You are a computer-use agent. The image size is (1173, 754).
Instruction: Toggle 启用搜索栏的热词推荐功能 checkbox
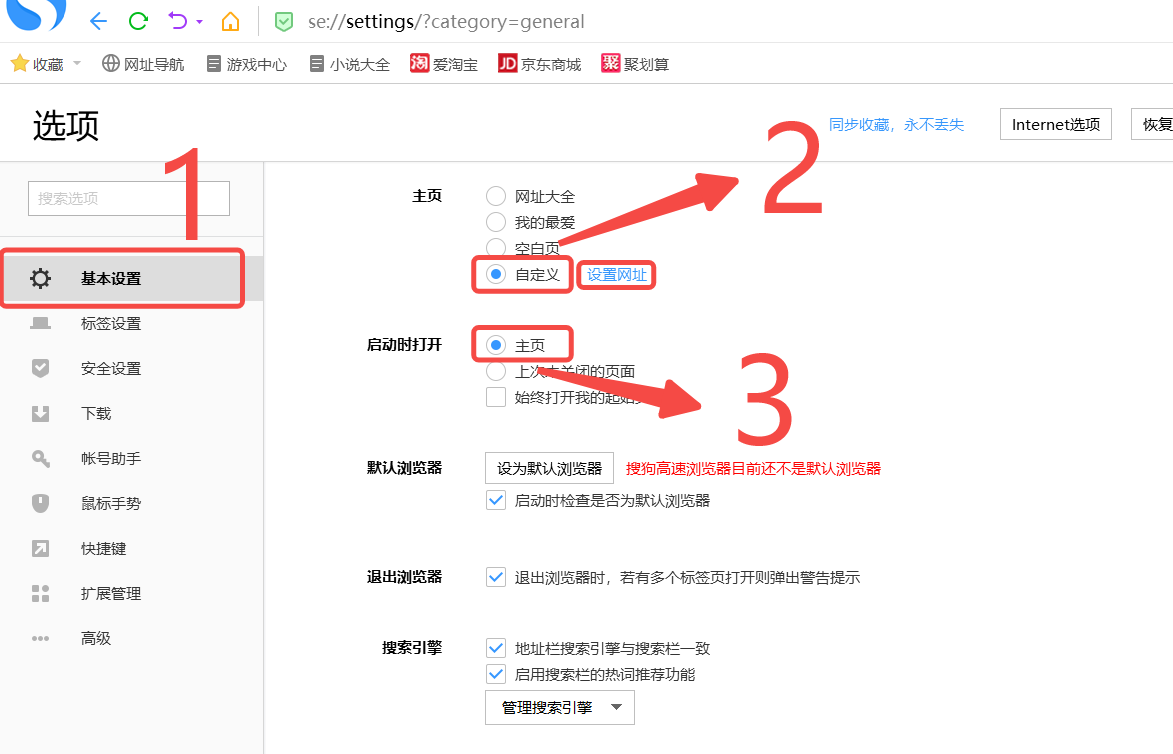pos(495,674)
